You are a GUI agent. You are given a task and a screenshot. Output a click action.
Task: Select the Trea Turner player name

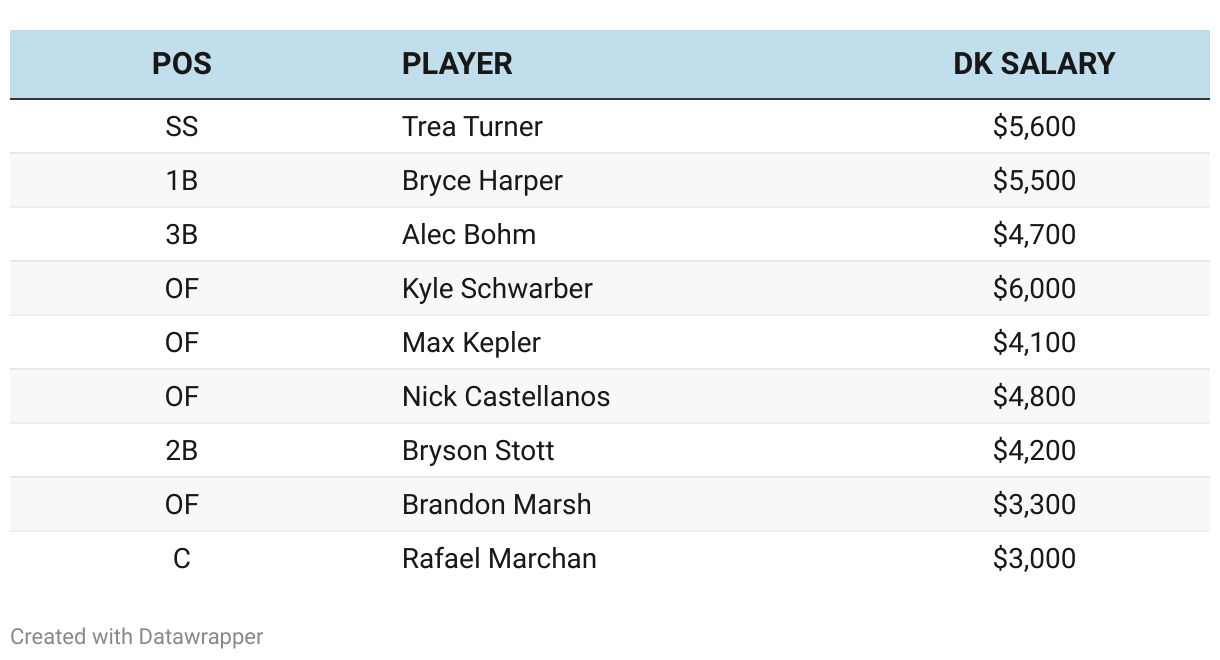click(472, 127)
